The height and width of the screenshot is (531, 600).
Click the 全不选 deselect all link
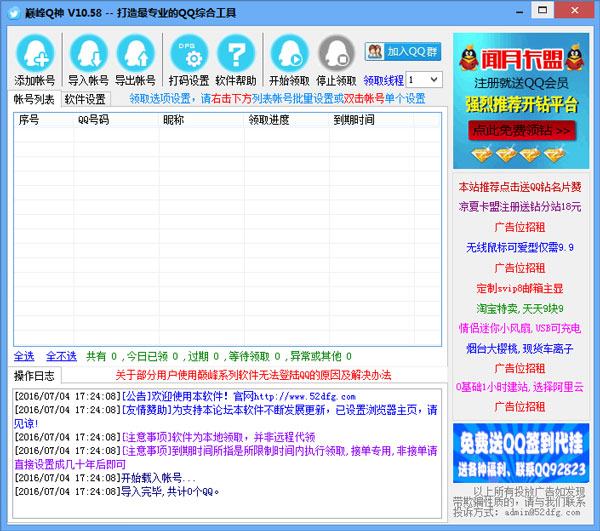61,356
